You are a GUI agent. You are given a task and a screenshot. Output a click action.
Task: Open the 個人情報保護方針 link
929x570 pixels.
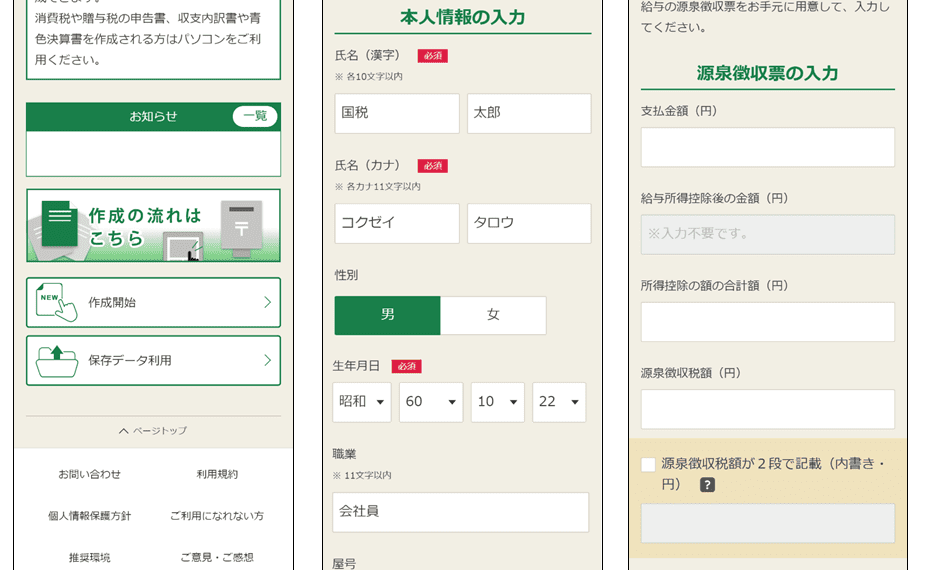click(x=89, y=515)
